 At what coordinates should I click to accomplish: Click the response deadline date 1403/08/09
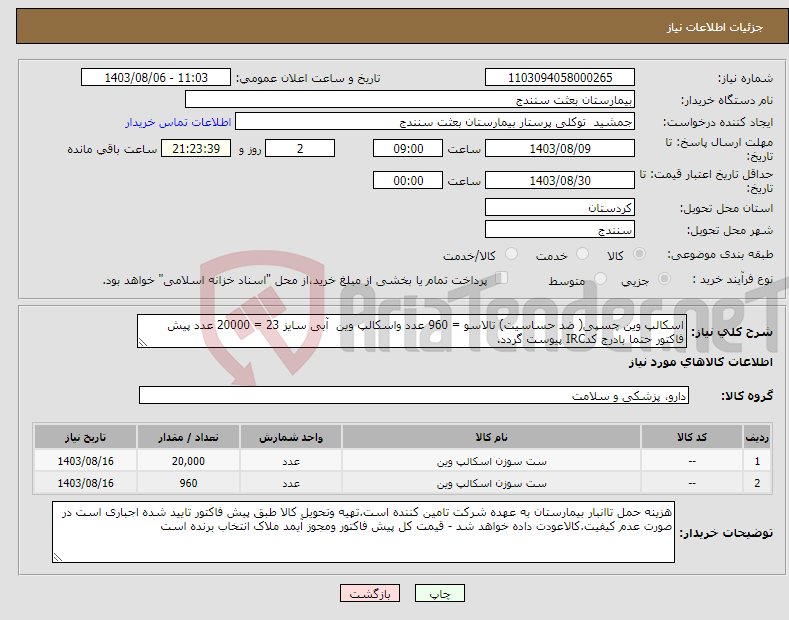[x=560, y=148]
